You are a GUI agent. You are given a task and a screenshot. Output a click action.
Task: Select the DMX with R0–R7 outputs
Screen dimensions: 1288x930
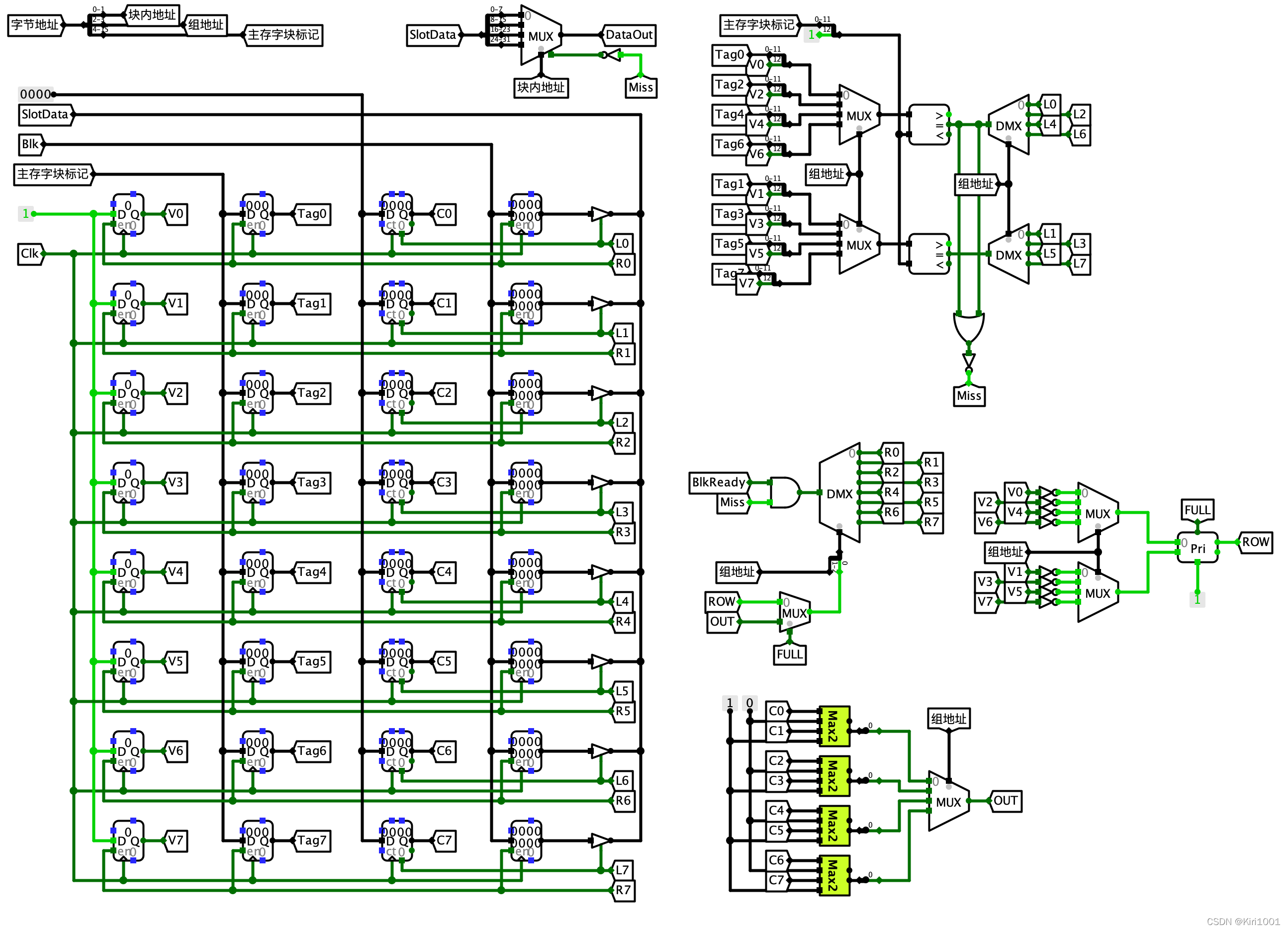coord(839,493)
